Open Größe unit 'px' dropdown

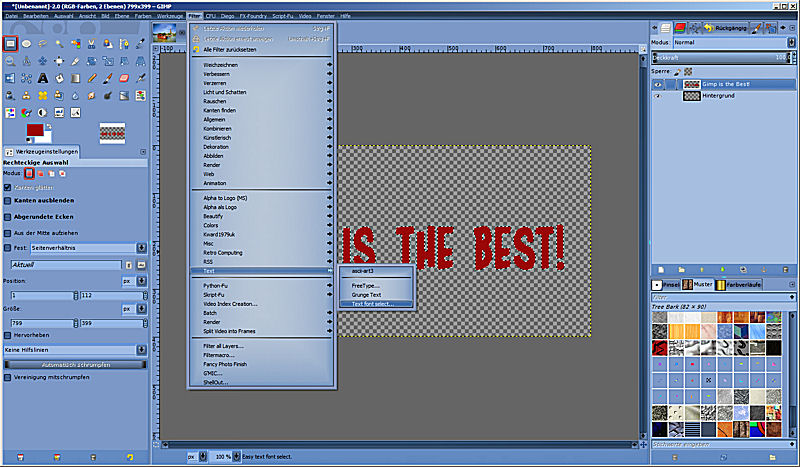coord(134,309)
